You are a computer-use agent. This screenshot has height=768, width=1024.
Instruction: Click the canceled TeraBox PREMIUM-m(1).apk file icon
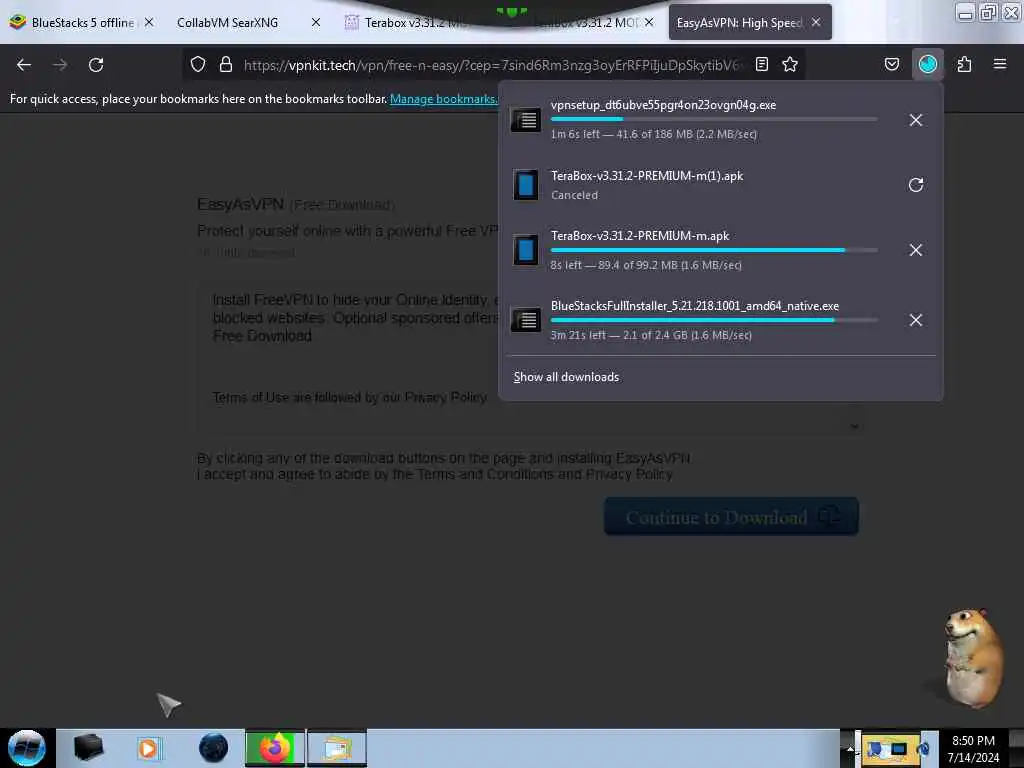[526, 185]
